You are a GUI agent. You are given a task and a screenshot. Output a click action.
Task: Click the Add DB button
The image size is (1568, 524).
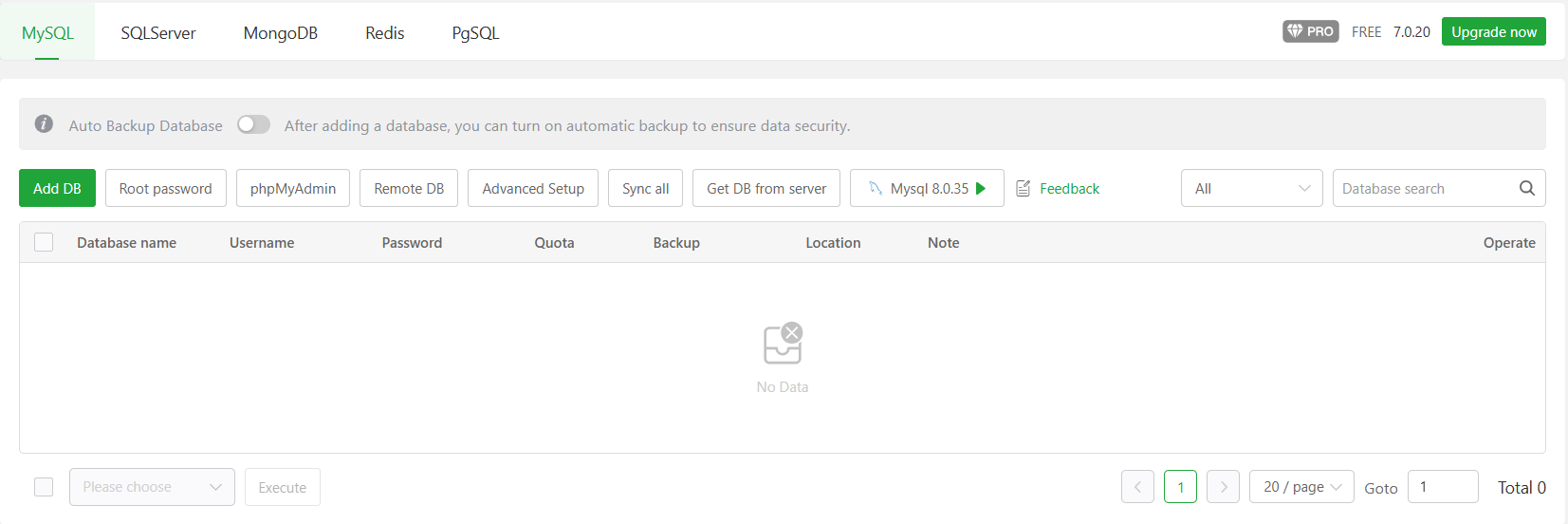pos(57,188)
